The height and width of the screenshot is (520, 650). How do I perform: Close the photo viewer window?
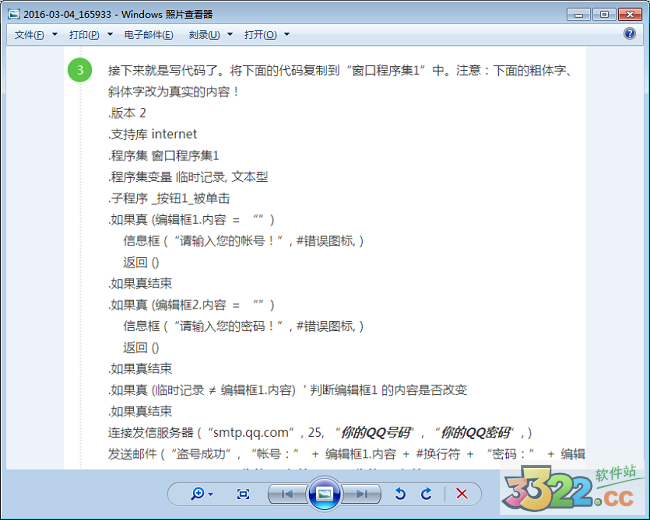[630, 15]
